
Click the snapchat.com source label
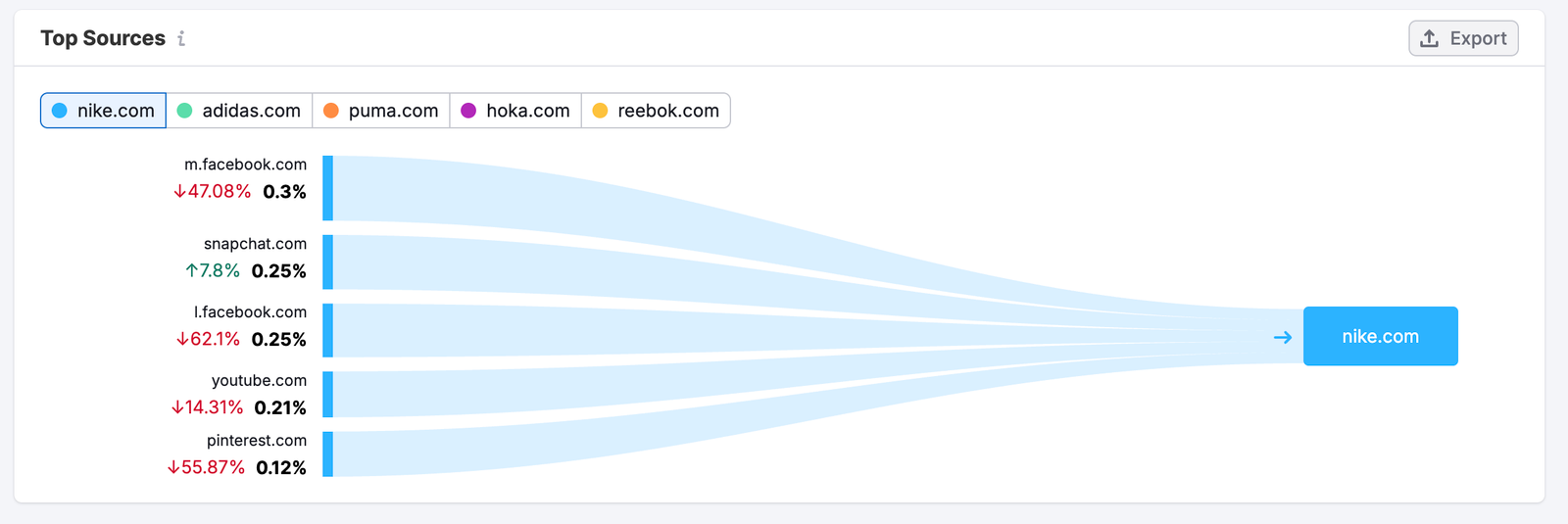coord(255,244)
